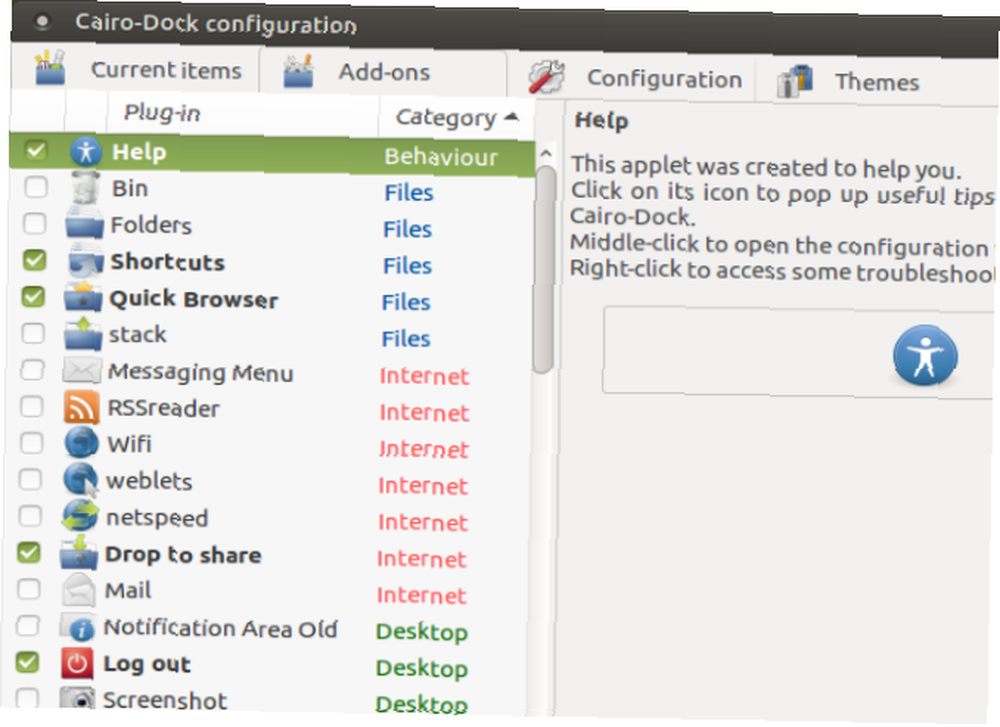Screen dimensions: 1000x727
Task: Sort the list by Category column header
Action: pos(457,117)
